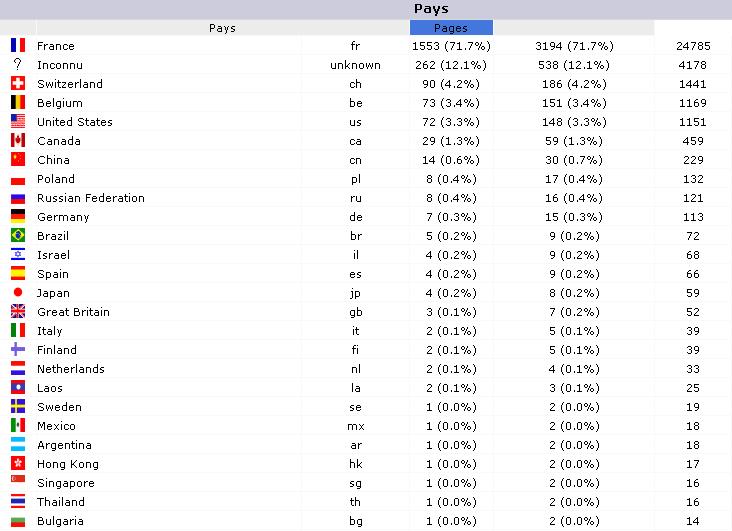Viewport: 732px width, 531px height.
Task: Click the France flag icon
Action: click(18, 45)
